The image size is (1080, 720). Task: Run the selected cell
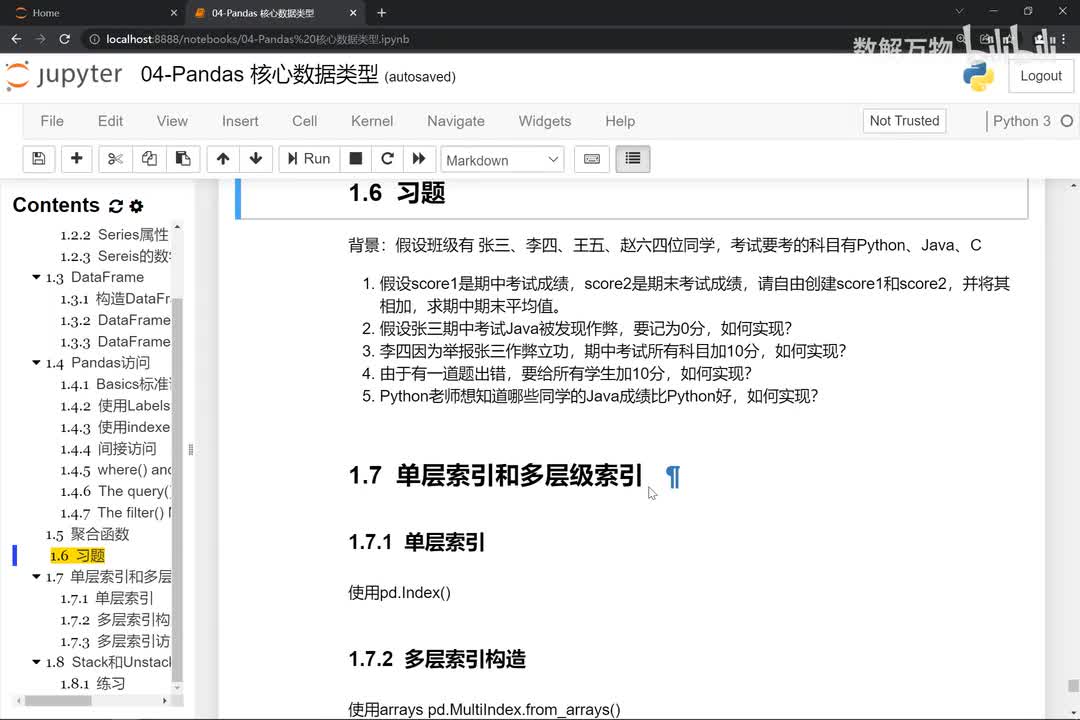[309, 159]
